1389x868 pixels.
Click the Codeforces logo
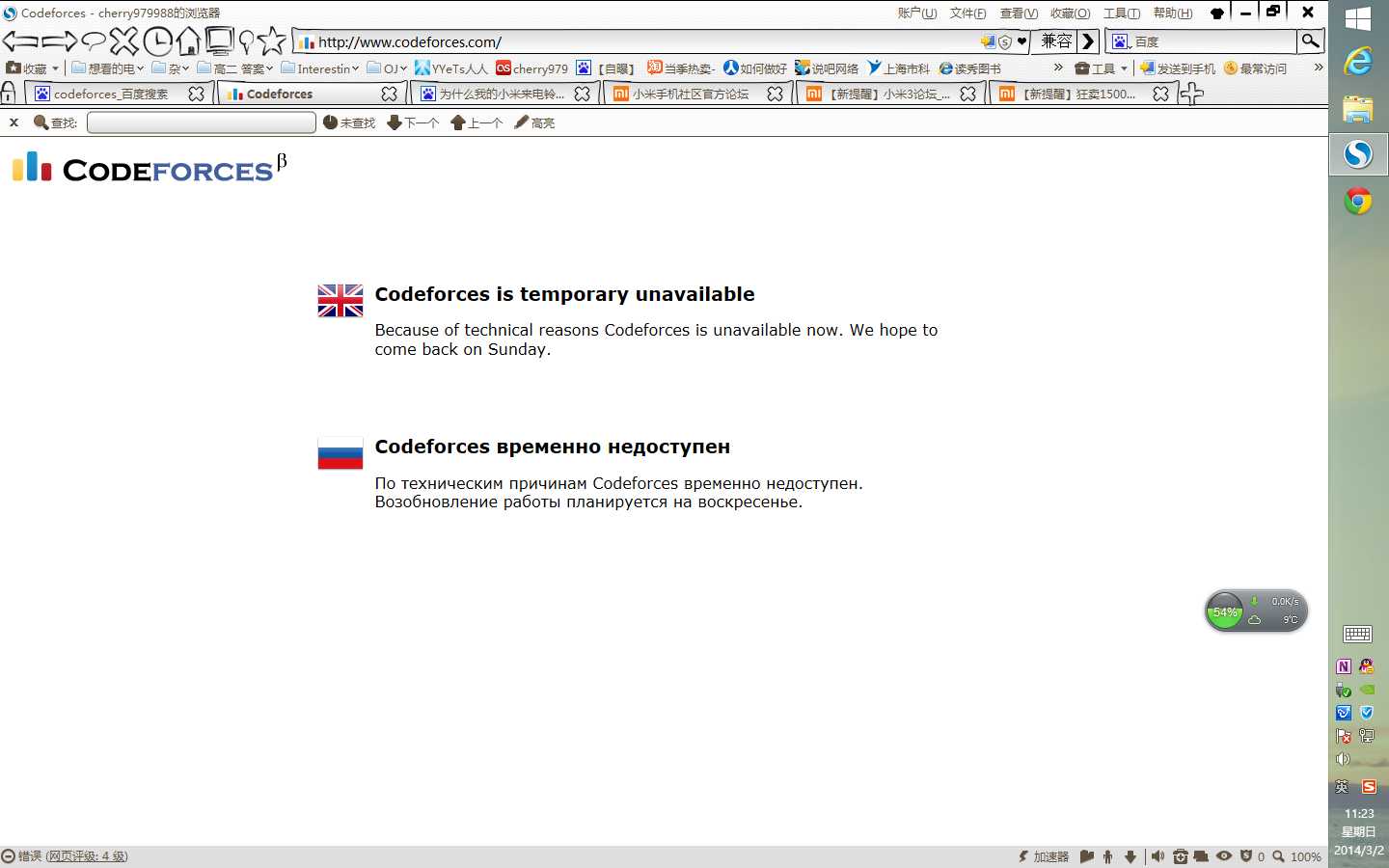(x=150, y=167)
